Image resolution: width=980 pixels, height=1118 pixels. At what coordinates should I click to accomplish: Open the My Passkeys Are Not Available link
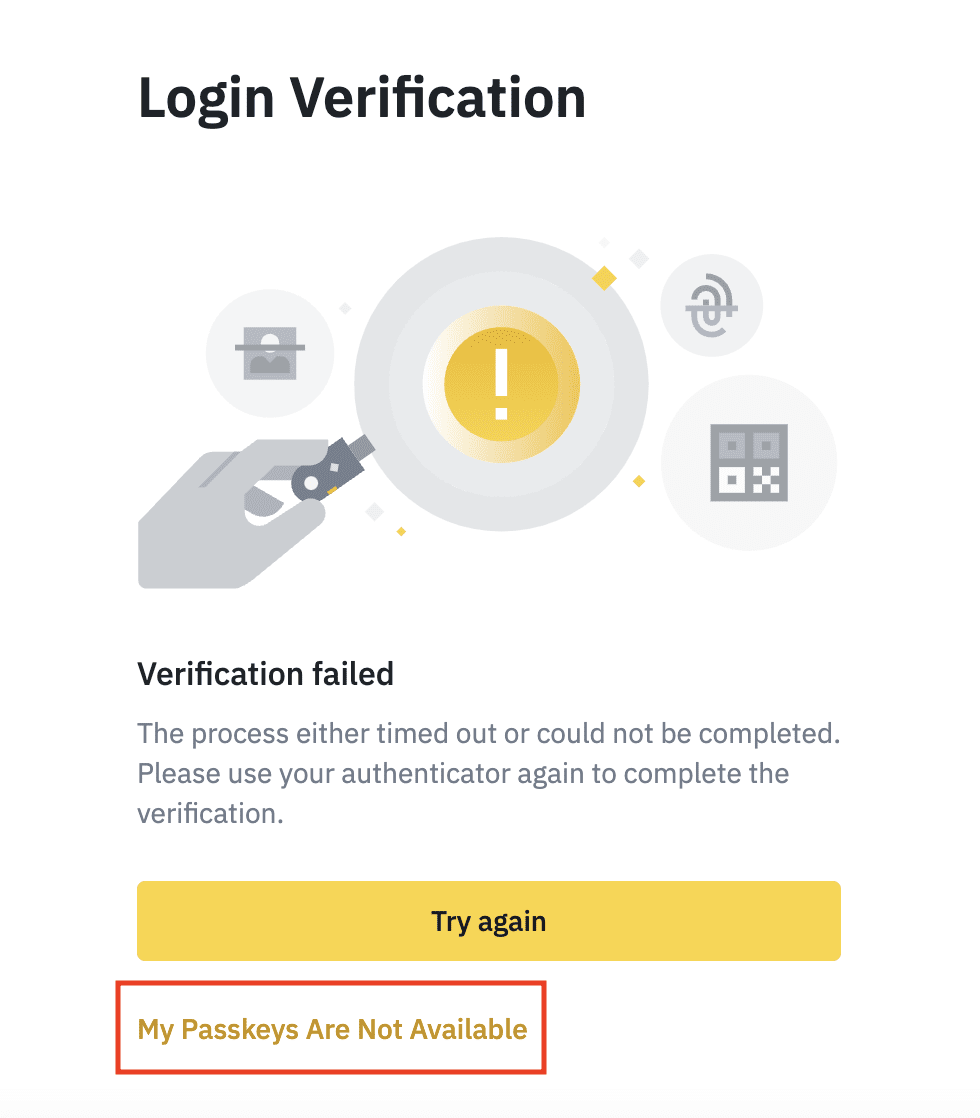tap(332, 1028)
